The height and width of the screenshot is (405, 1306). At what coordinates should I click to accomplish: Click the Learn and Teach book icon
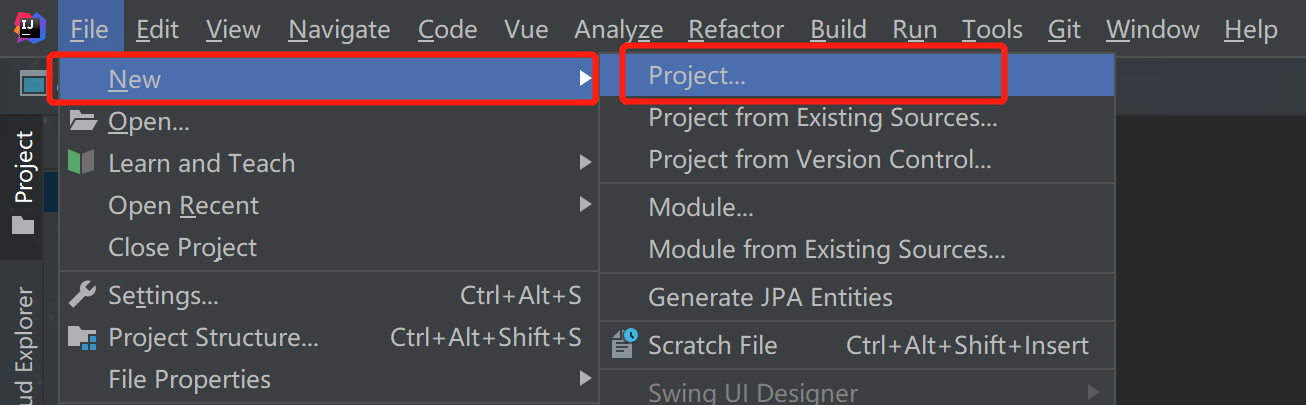tap(81, 162)
